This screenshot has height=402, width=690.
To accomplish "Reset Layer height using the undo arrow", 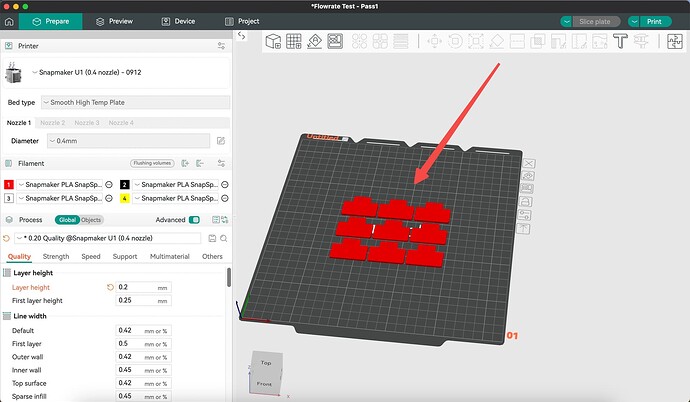I will pos(110,287).
